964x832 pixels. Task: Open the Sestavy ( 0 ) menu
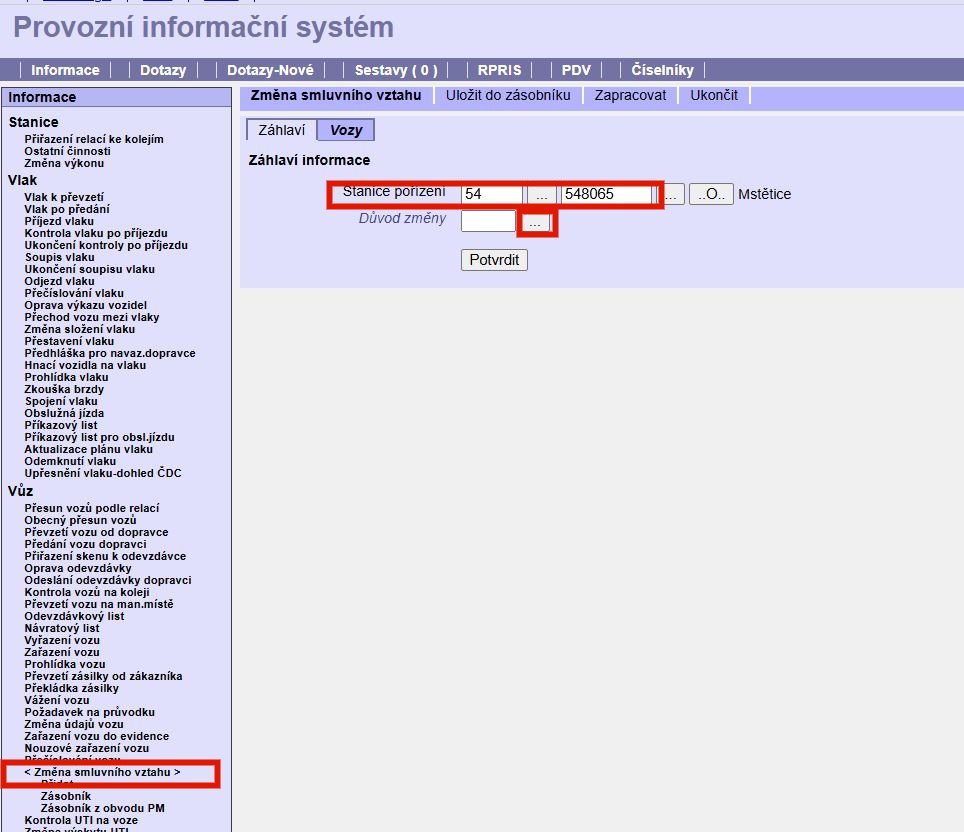[x=396, y=70]
